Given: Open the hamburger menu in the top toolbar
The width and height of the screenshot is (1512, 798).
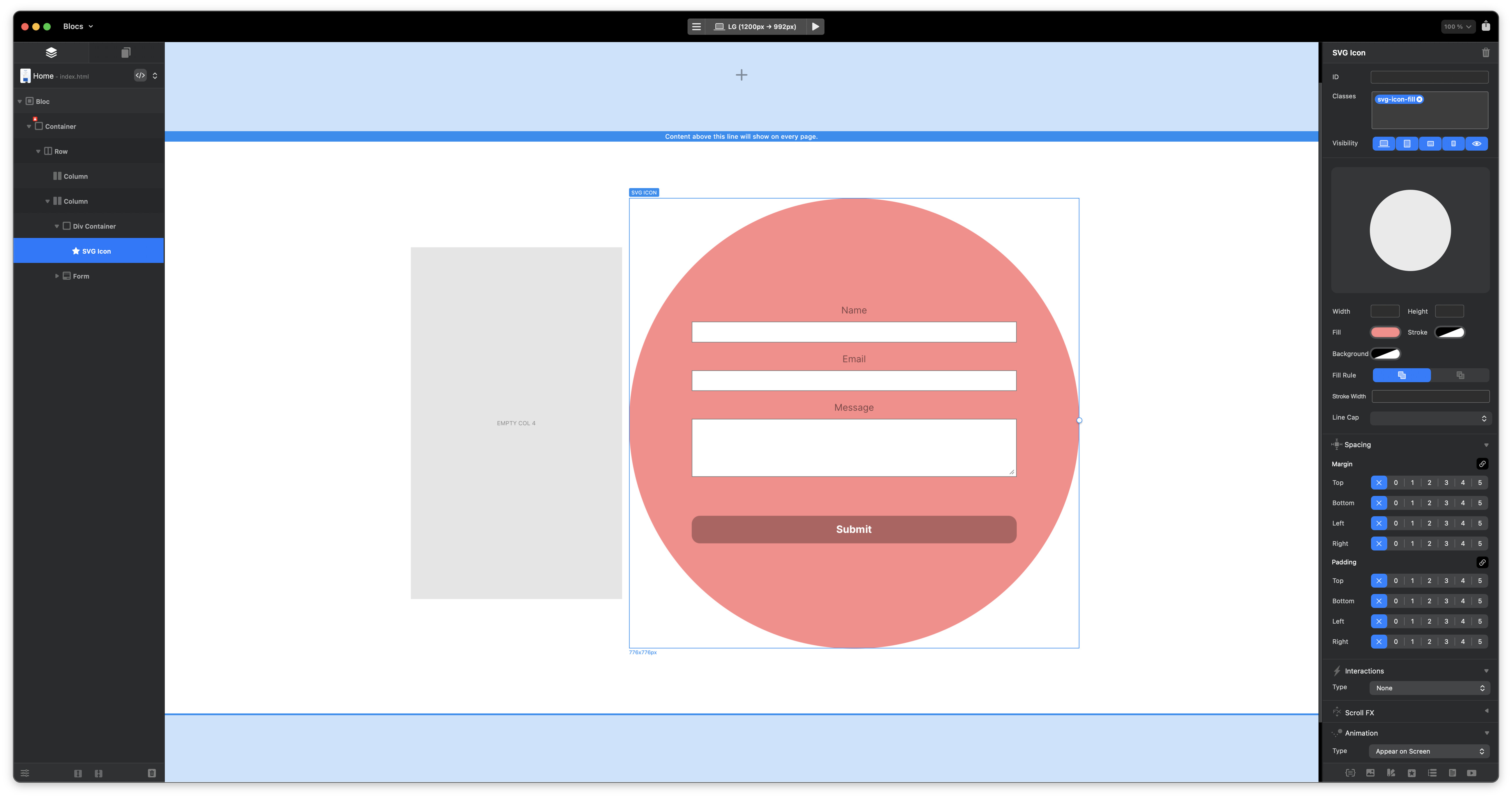Looking at the screenshot, I should (696, 26).
